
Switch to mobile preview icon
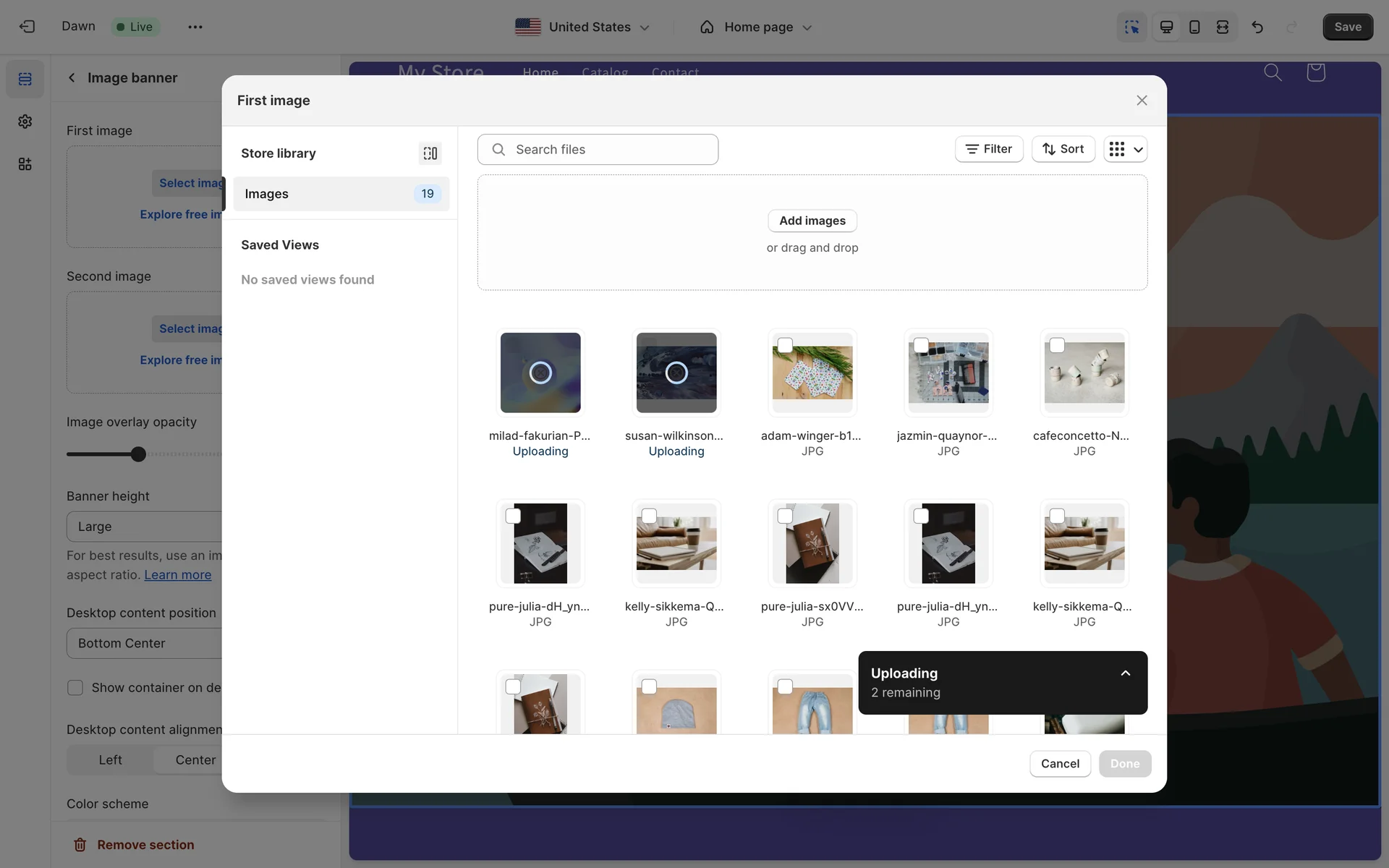(x=1194, y=27)
